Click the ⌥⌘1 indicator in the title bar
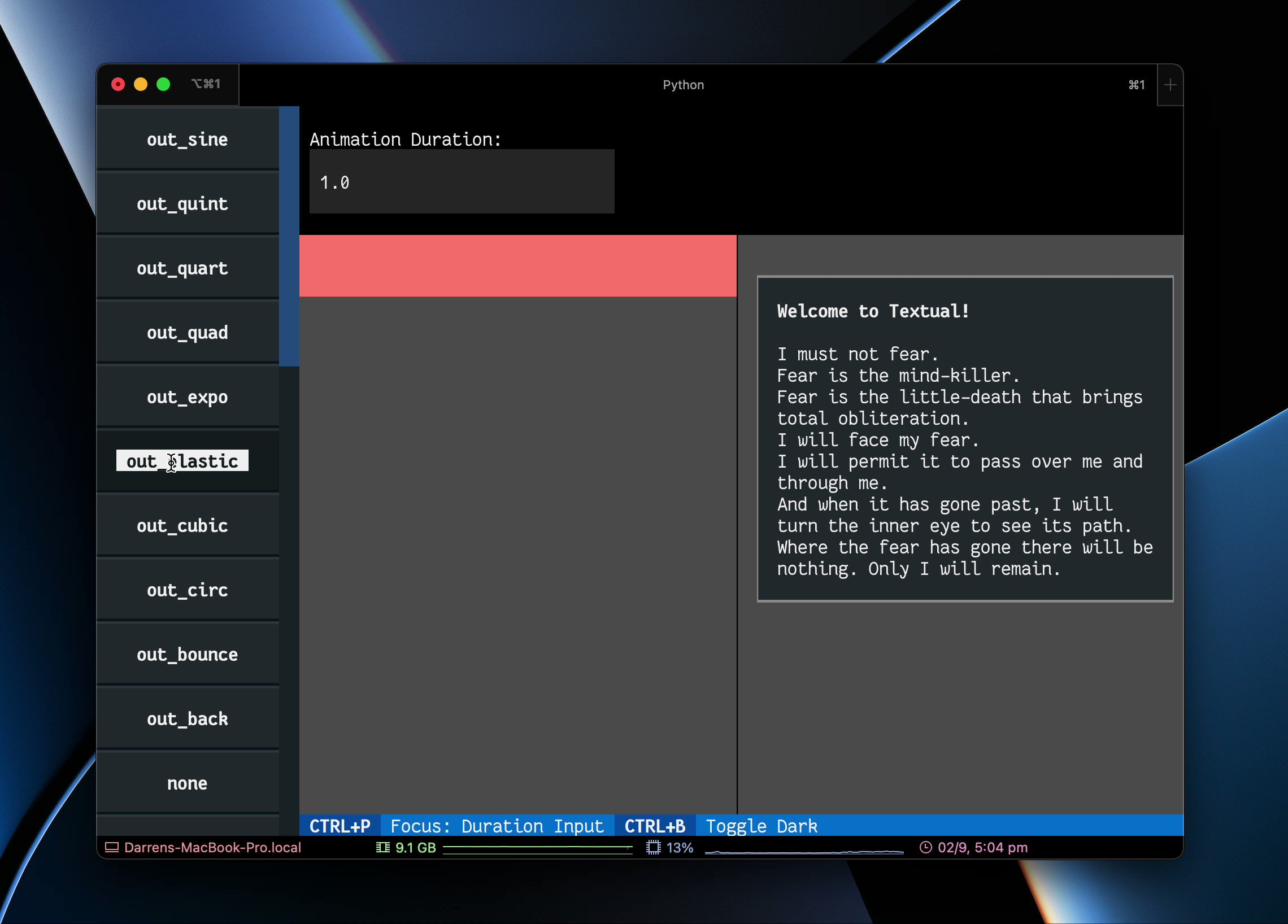Screen dimensions: 1288x924 206,84
